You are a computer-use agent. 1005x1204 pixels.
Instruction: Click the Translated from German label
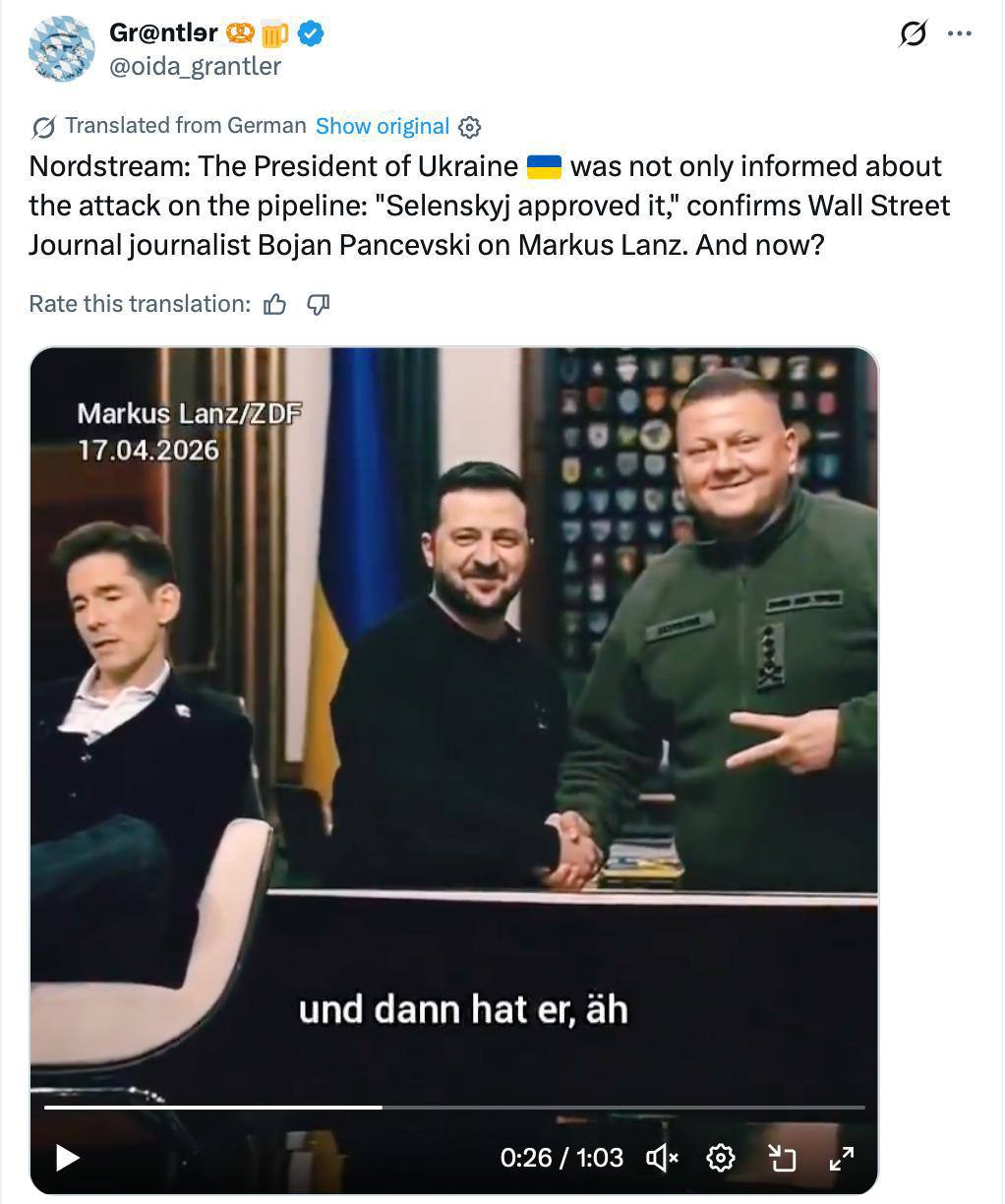186,126
